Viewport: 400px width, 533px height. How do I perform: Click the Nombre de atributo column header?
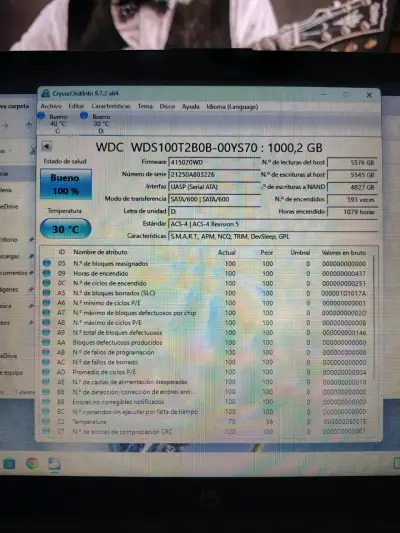coord(100,252)
